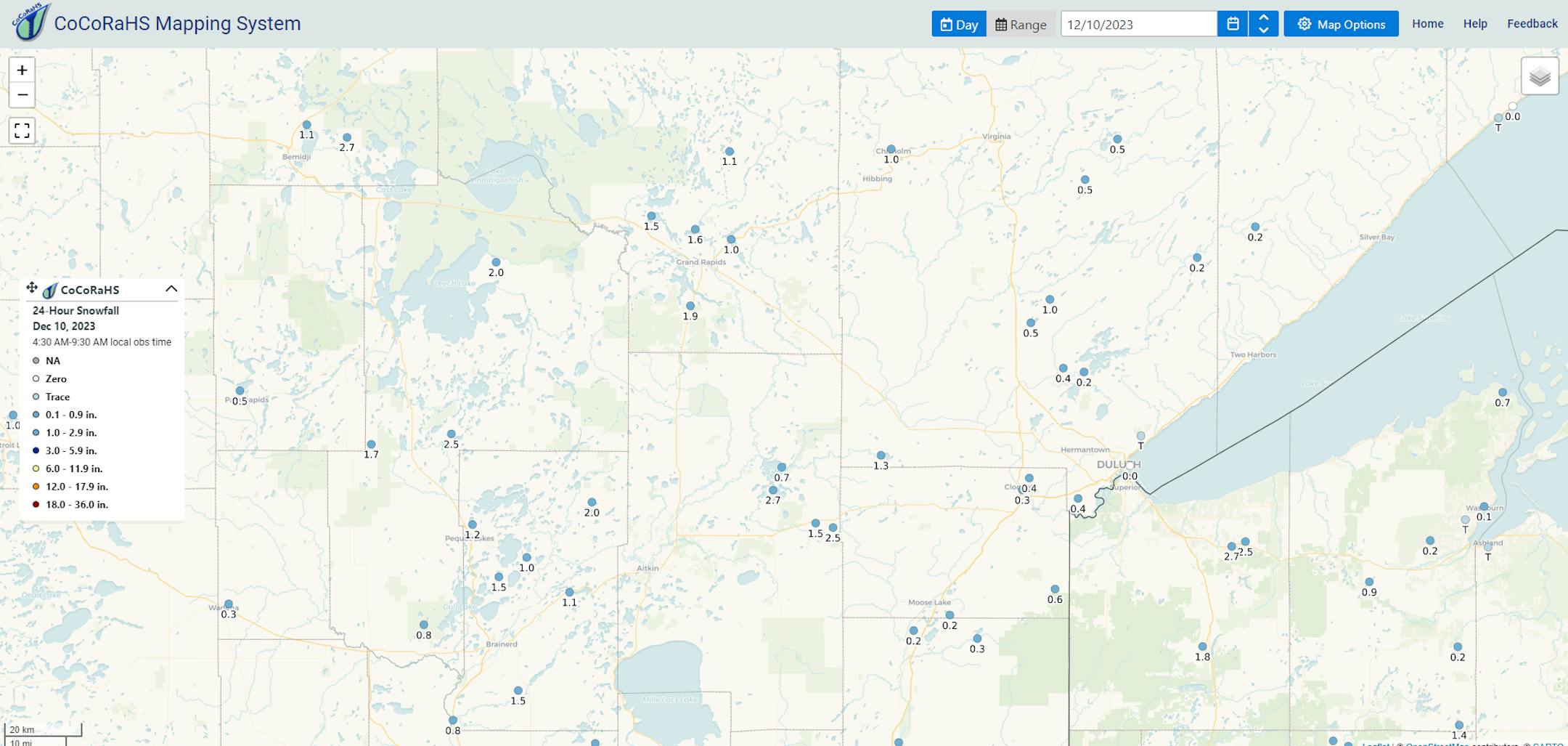Click the Two Harbors city label

click(1253, 354)
